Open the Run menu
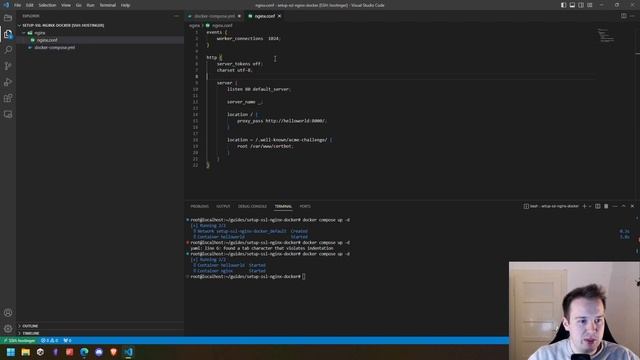This screenshot has height=360, width=640. tap(90, 5)
